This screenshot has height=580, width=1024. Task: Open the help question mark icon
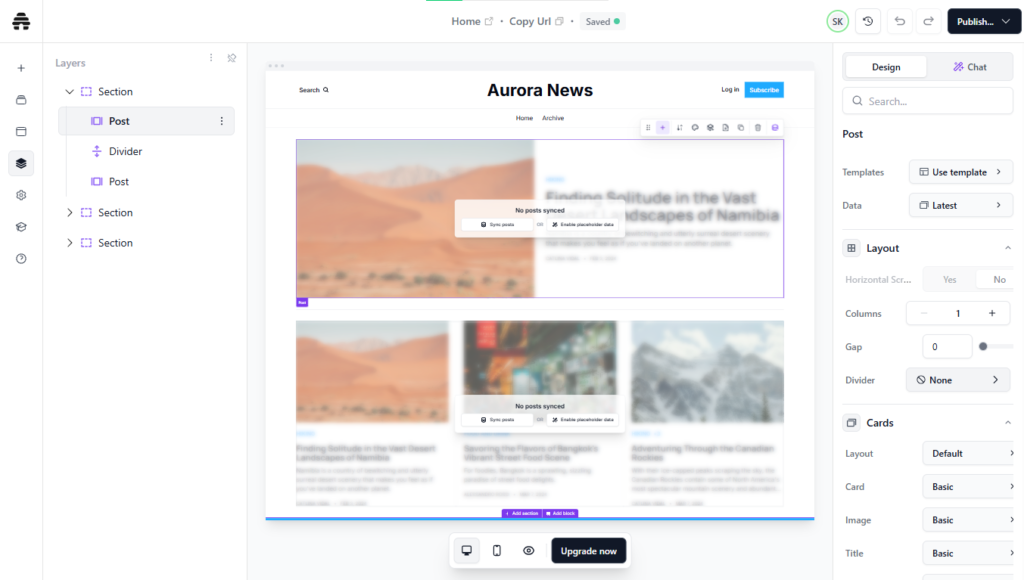coord(21,259)
